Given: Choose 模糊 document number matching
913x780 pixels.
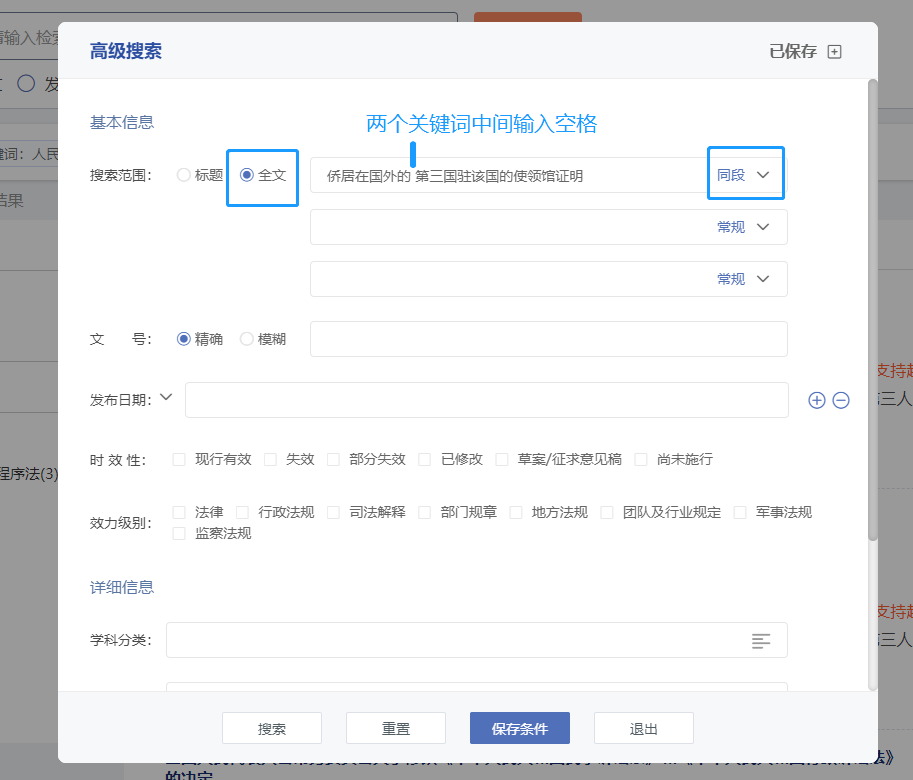Looking at the screenshot, I should coord(247,339).
